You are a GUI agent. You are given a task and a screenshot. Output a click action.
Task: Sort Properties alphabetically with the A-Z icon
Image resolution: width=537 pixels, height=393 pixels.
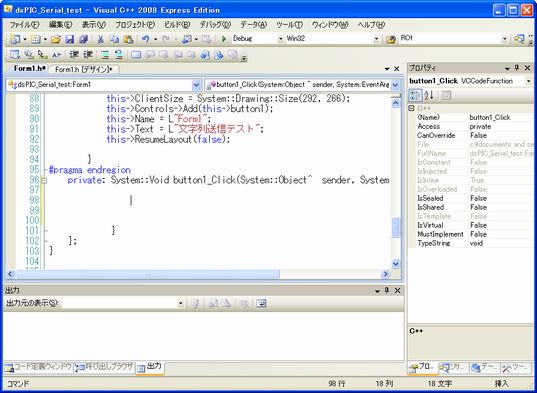[x=429, y=96]
